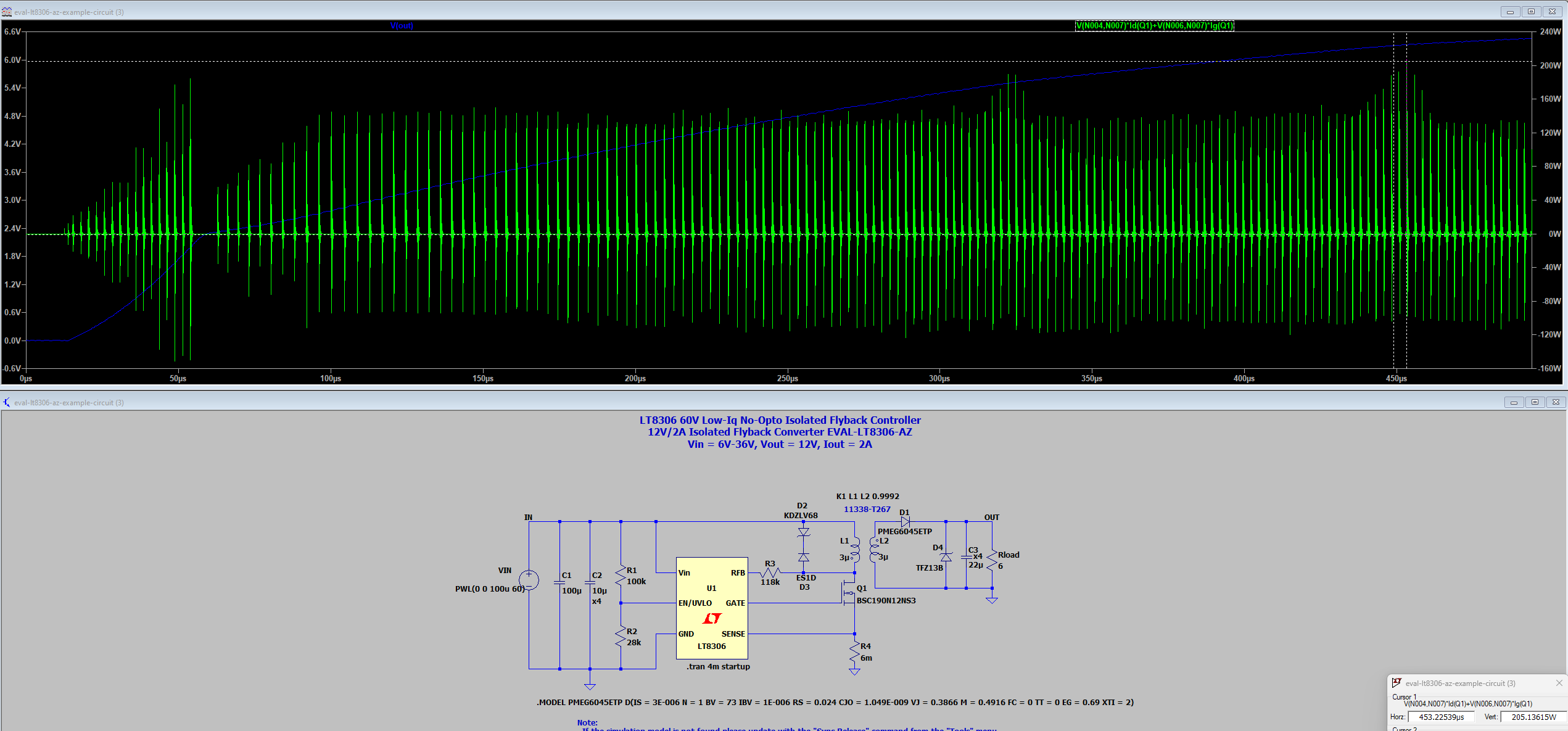Minimize the schematic window
The height and width of the screenshot is (731, 1568).
tap(1514, 402)
